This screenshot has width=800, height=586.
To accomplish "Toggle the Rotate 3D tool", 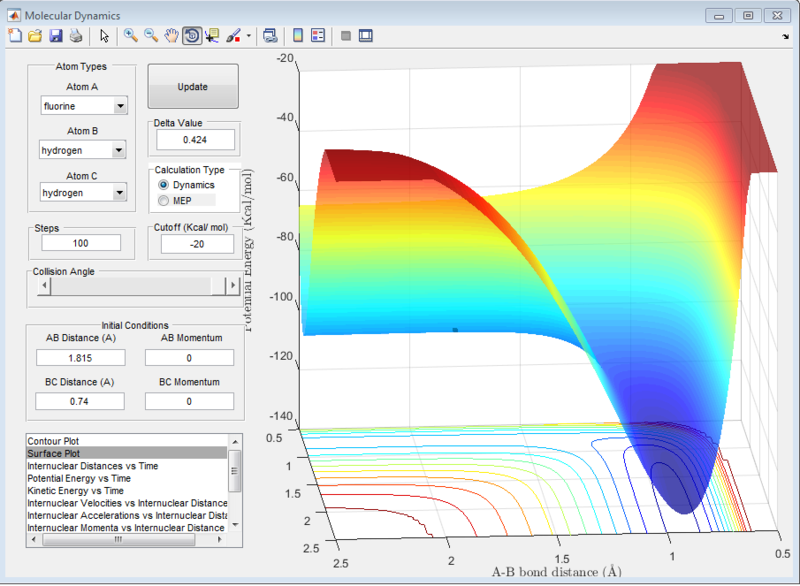I will click(x=191, y=36).
